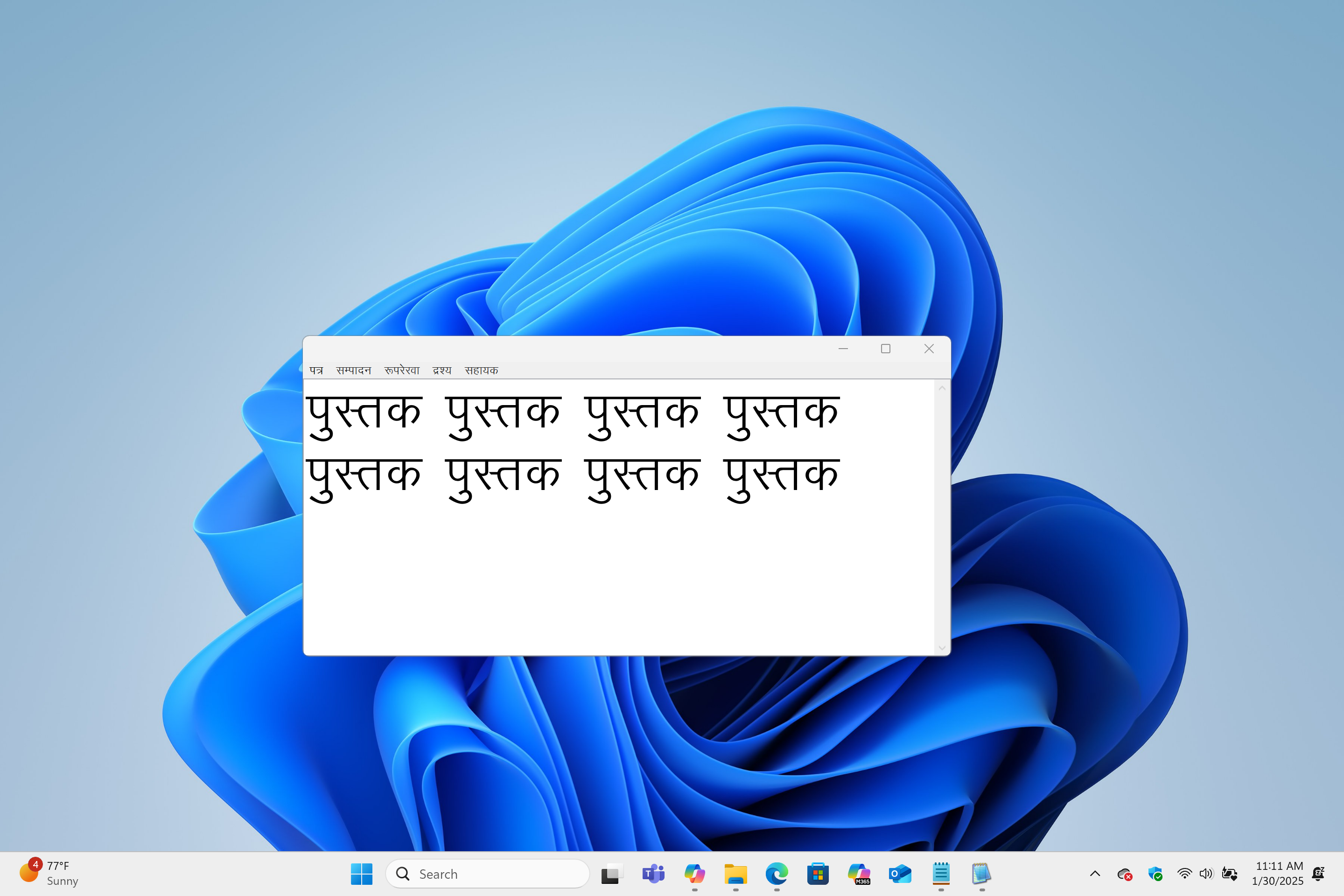Open the Windows Start menu
The image size is (1344, 896).
pos(361,874)
